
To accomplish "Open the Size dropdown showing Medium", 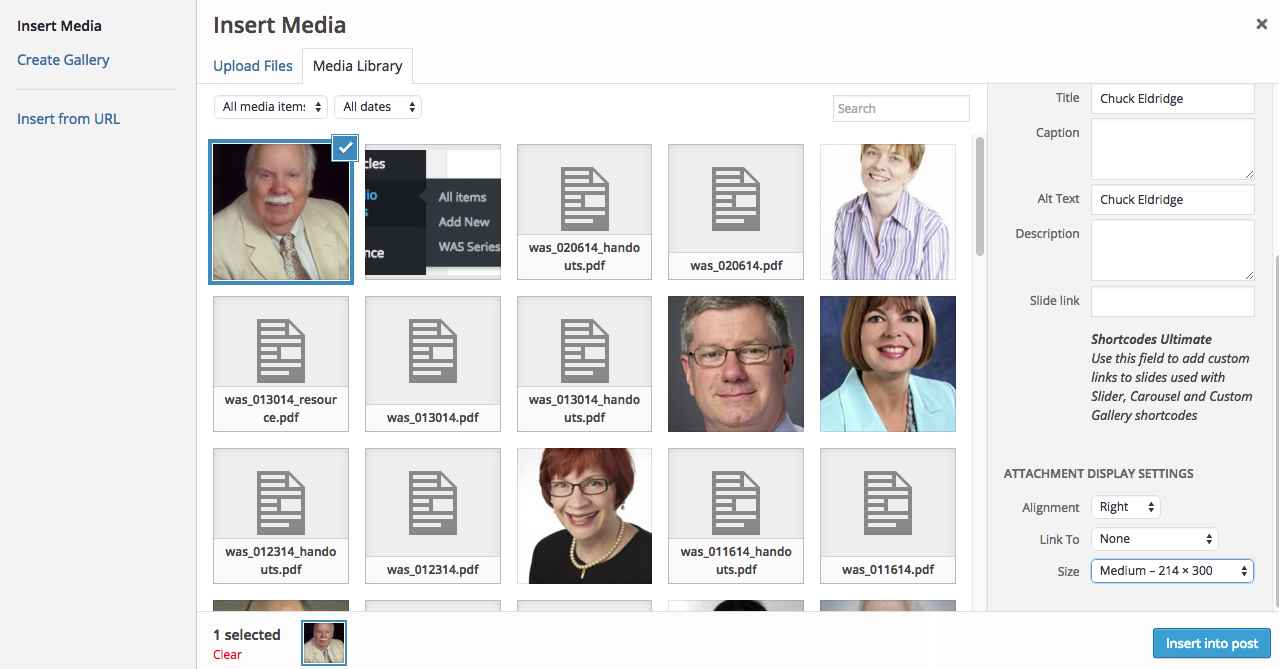I will 1172,571.
